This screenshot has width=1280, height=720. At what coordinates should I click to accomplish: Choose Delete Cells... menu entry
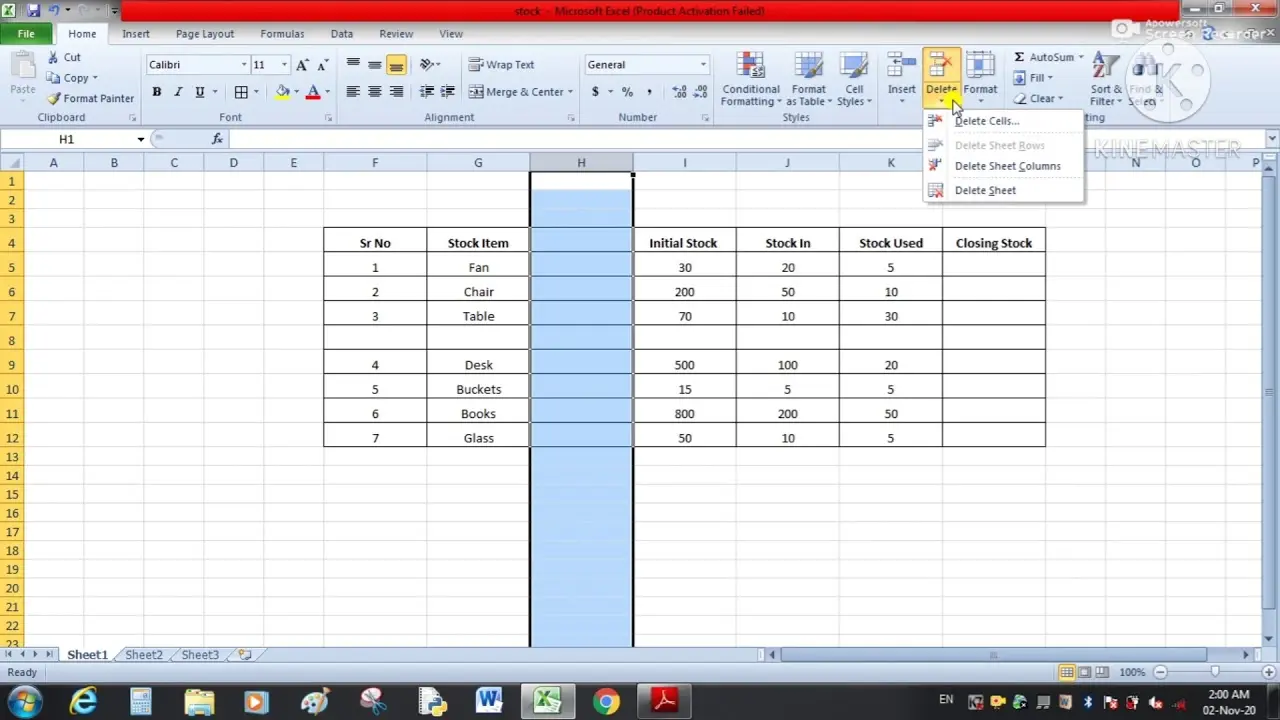point(1003,121)
